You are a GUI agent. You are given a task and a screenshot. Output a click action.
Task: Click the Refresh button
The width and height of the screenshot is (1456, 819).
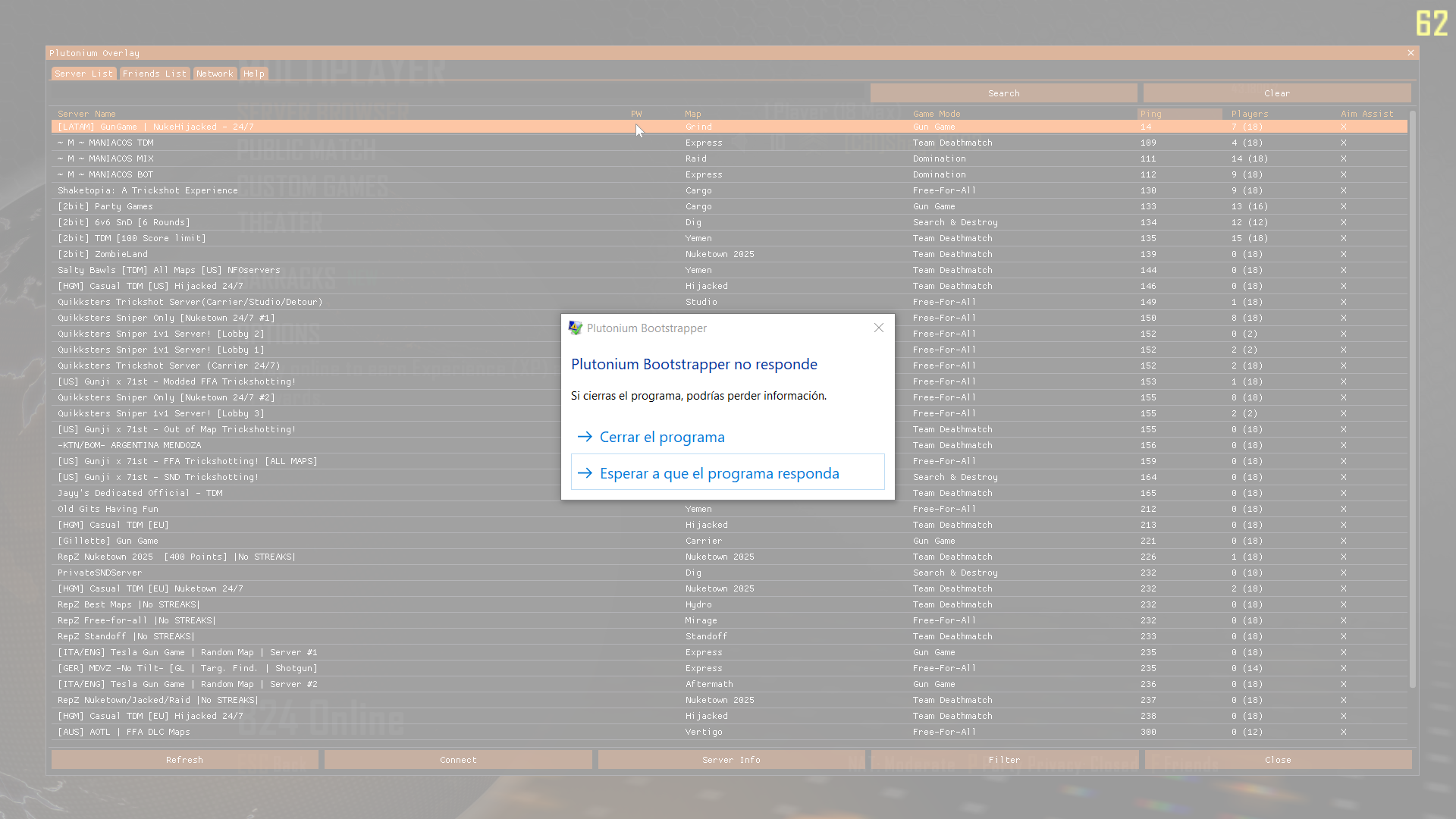[x=184, y=760]
